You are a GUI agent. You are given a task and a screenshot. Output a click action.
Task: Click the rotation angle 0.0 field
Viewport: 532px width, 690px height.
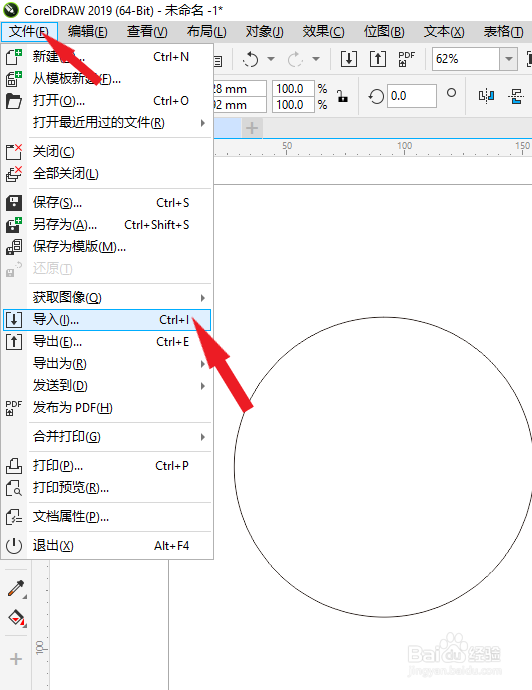click(x=412, y=96)
